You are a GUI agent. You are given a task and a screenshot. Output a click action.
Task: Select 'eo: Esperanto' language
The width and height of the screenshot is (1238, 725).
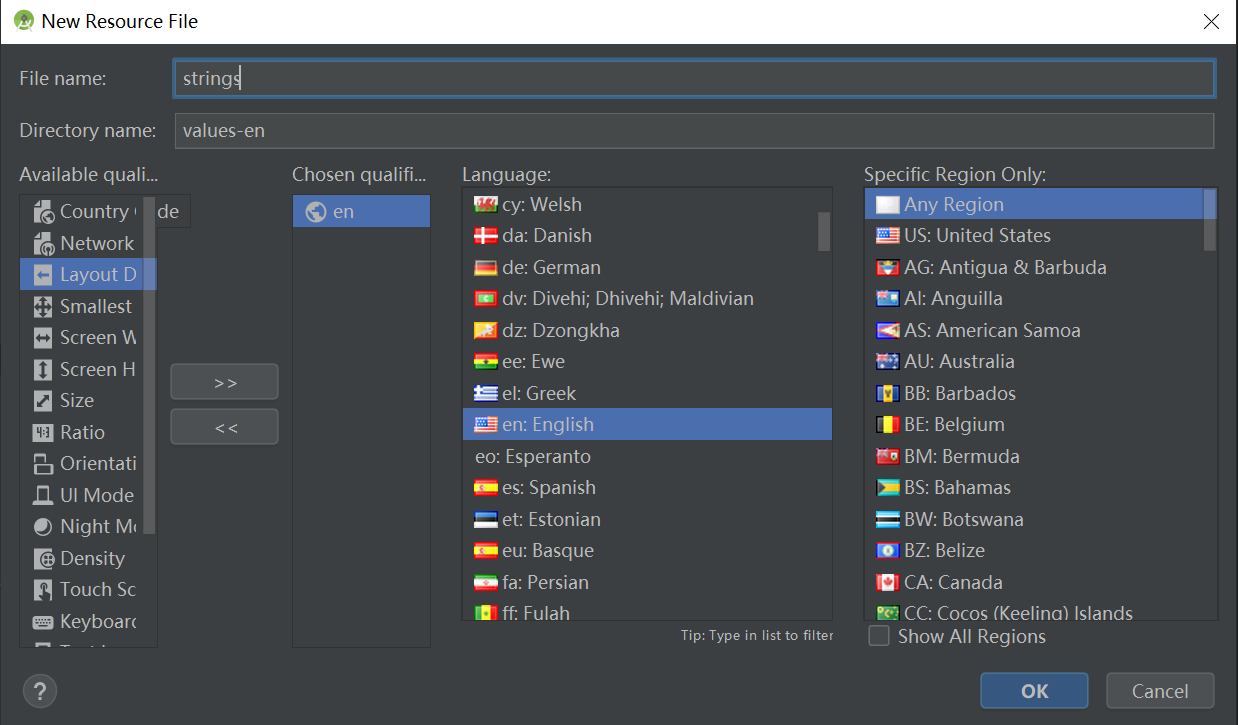point(647,456)
